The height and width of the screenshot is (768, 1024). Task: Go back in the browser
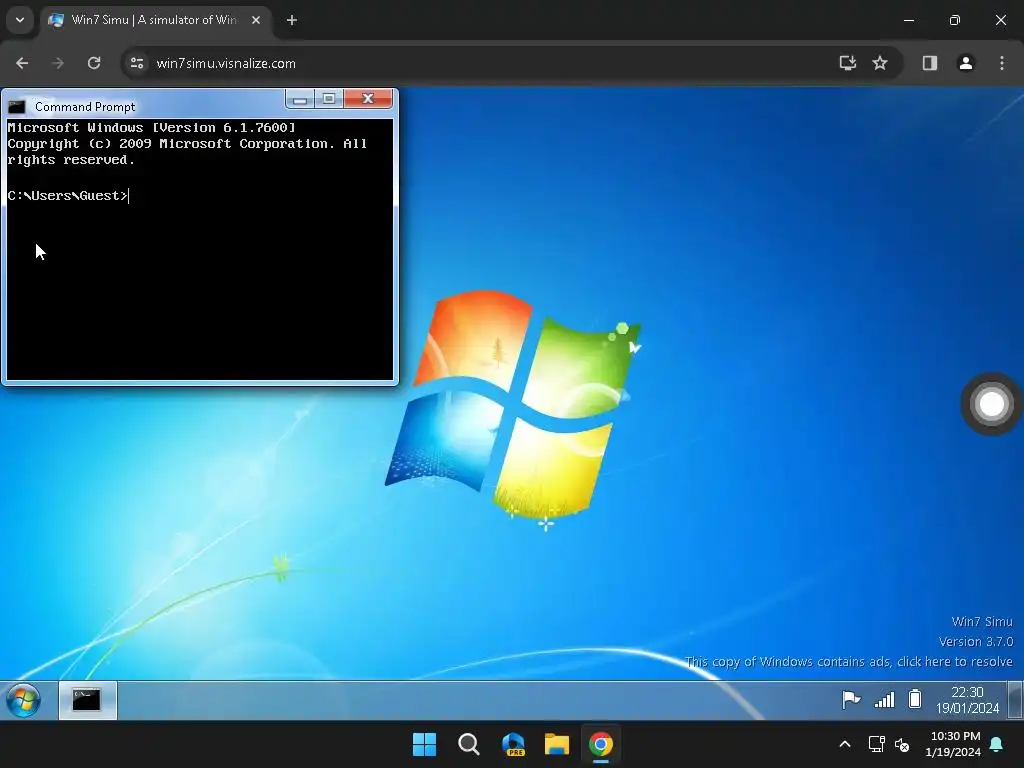22,63
